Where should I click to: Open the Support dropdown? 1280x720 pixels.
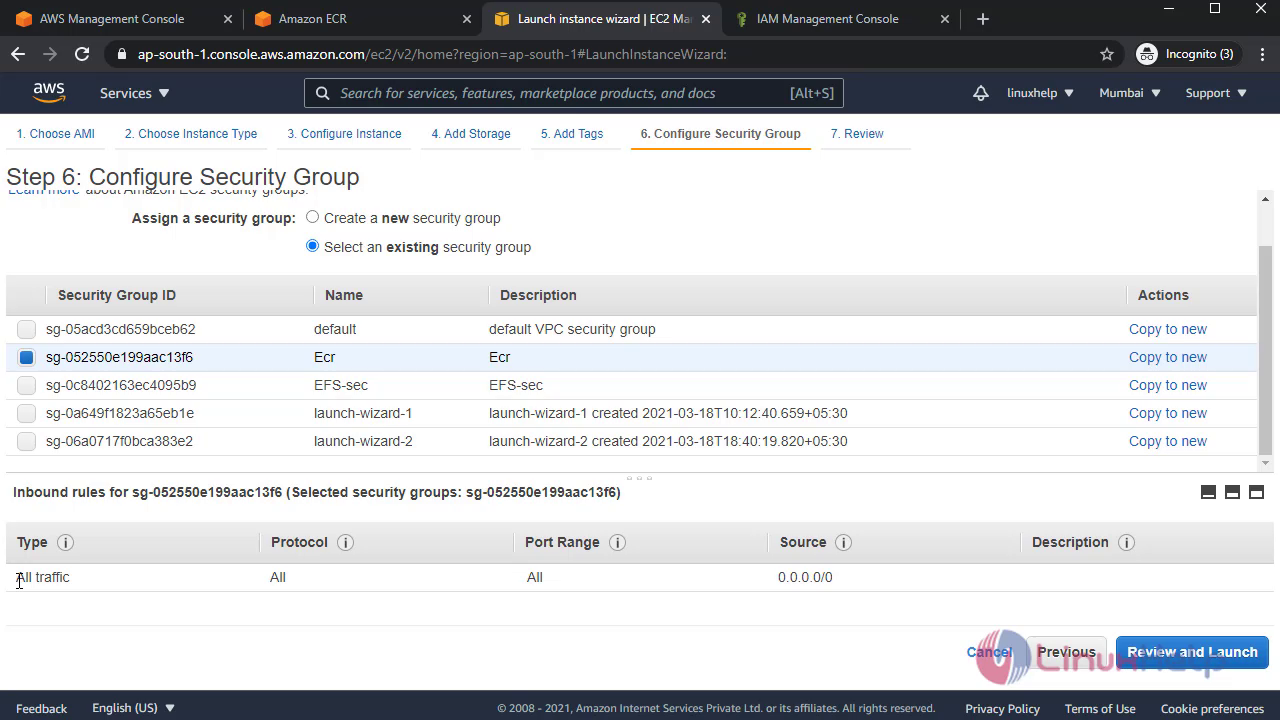pyautogui.click(x=1216, y=93)
